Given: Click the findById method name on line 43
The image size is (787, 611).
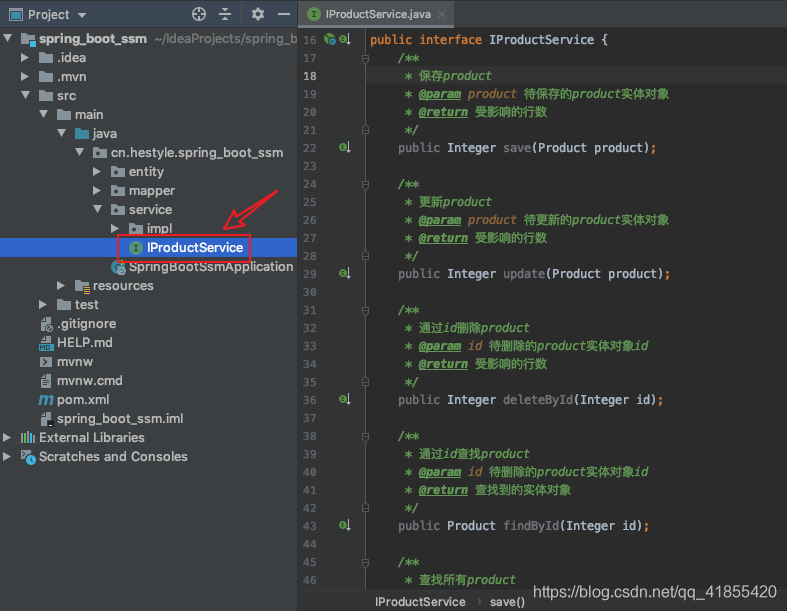Looking at the screenshot, I should [x=531, y=526].
